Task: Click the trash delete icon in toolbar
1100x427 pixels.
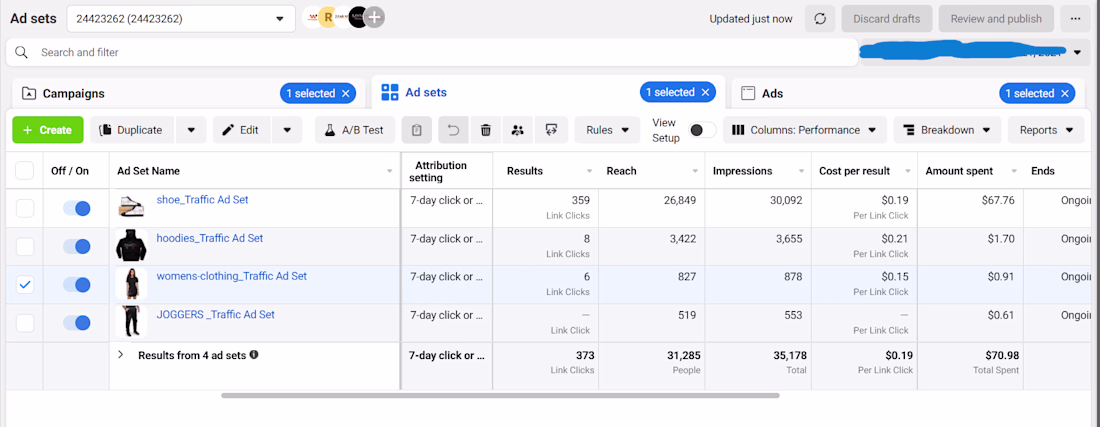Action: (x=485, y=130)
